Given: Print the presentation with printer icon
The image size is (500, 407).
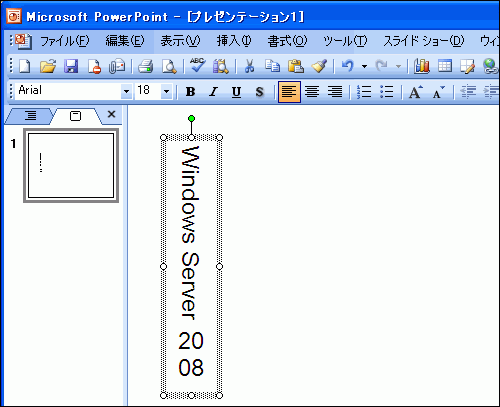Looking at the screenshot, I should 146,66.
